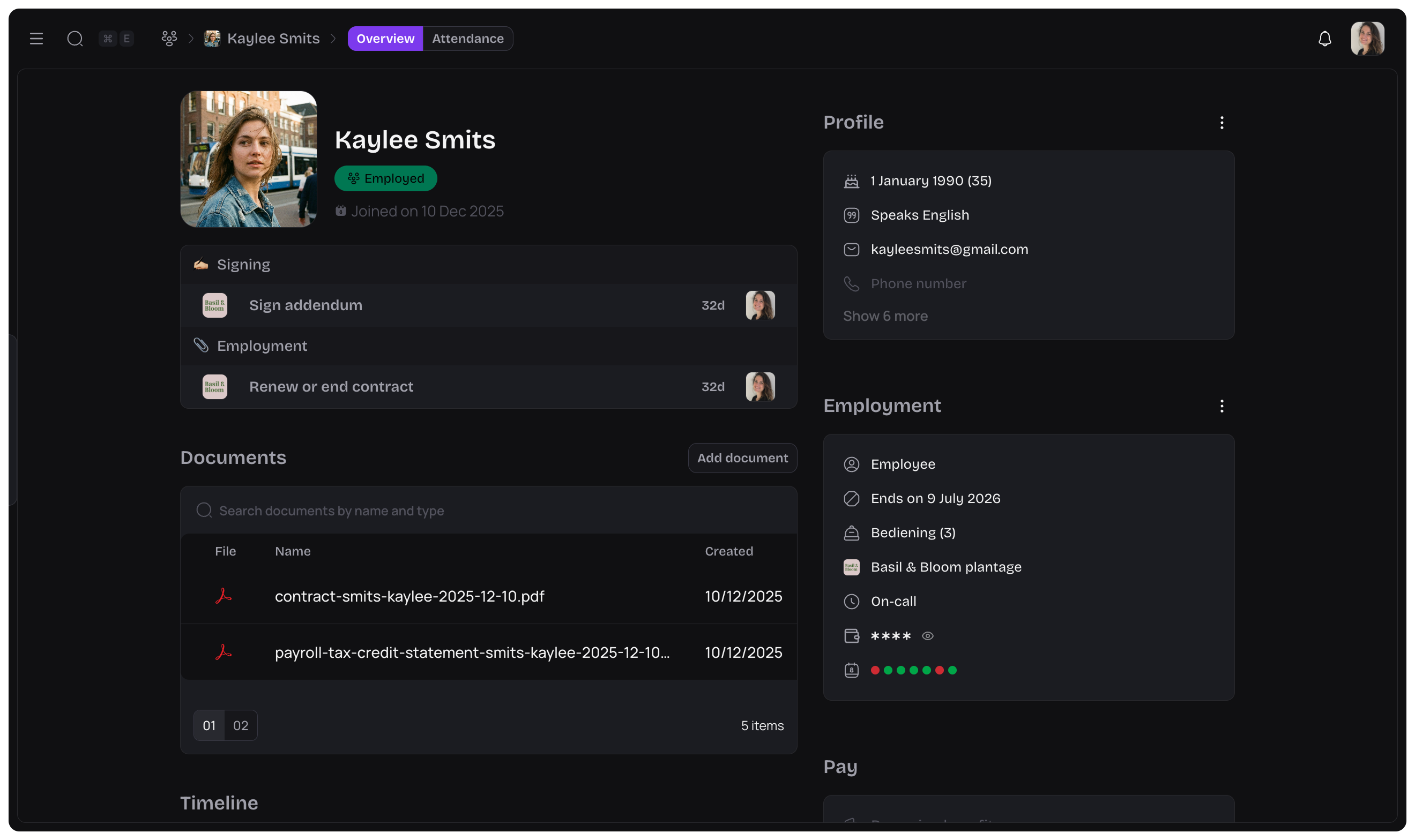Switch to documents page 02

tap(241, 725)
